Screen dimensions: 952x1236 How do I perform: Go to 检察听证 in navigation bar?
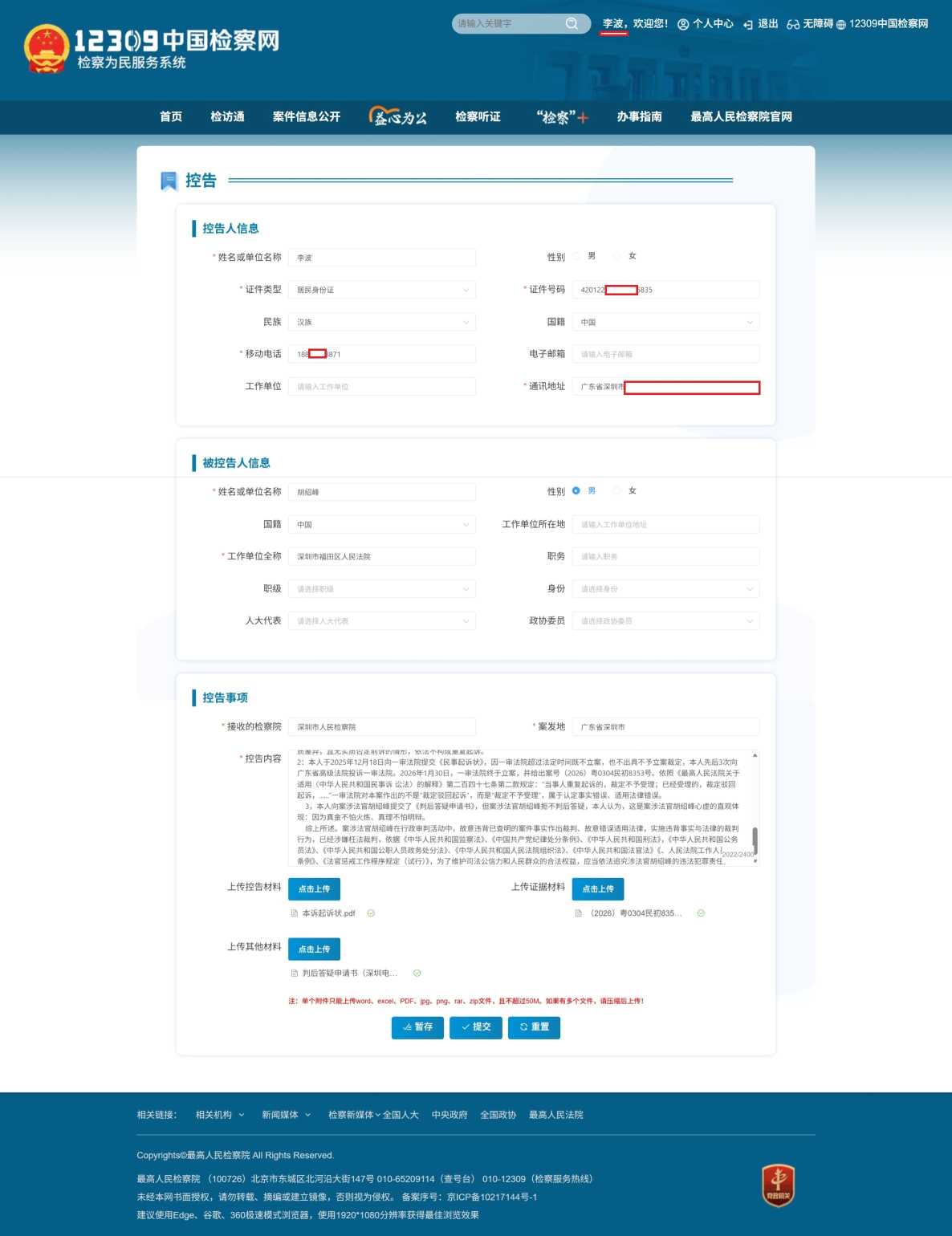[478, 117]
